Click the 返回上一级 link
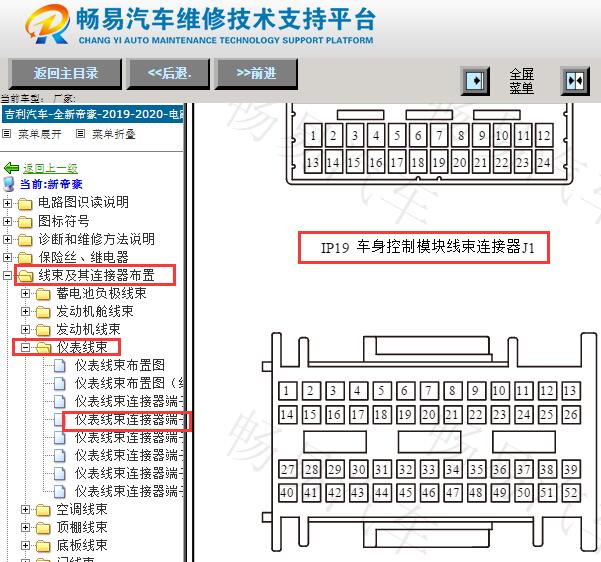Screen dimensions: 601x562 (x=50, y=168)
